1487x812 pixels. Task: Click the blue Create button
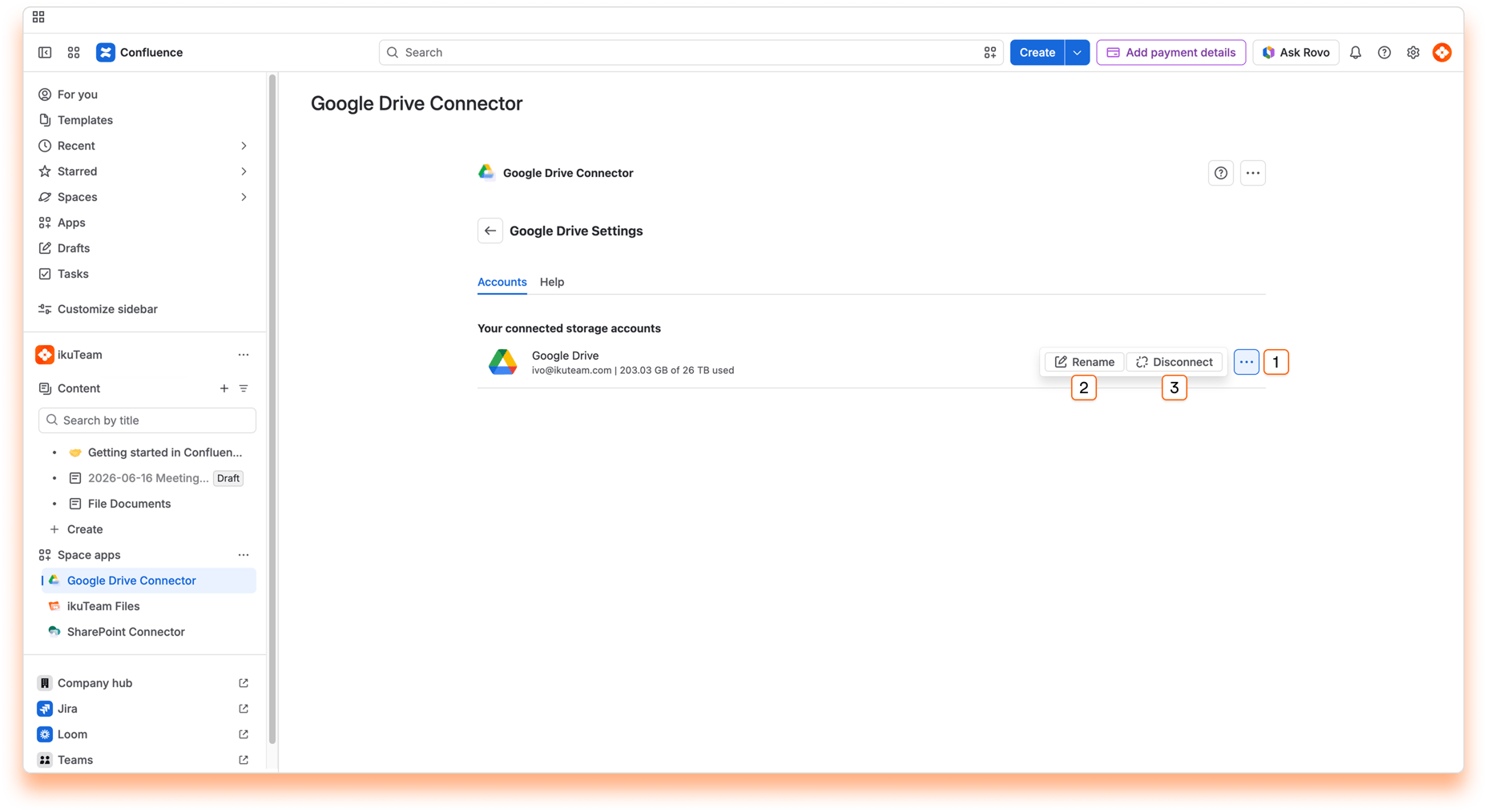(1037, 52)
